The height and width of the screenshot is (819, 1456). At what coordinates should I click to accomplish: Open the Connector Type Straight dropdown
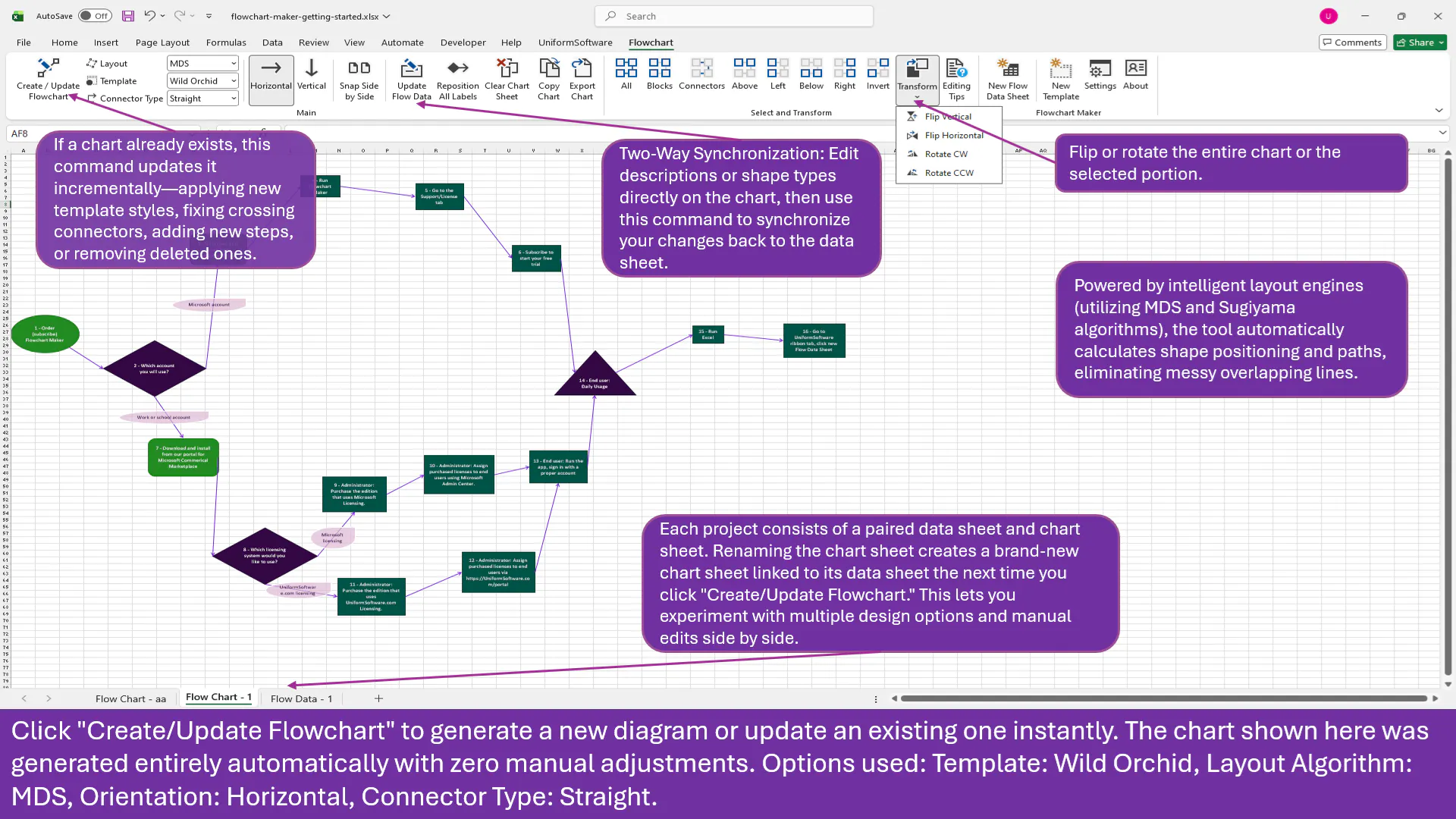(x=233, y=99)
